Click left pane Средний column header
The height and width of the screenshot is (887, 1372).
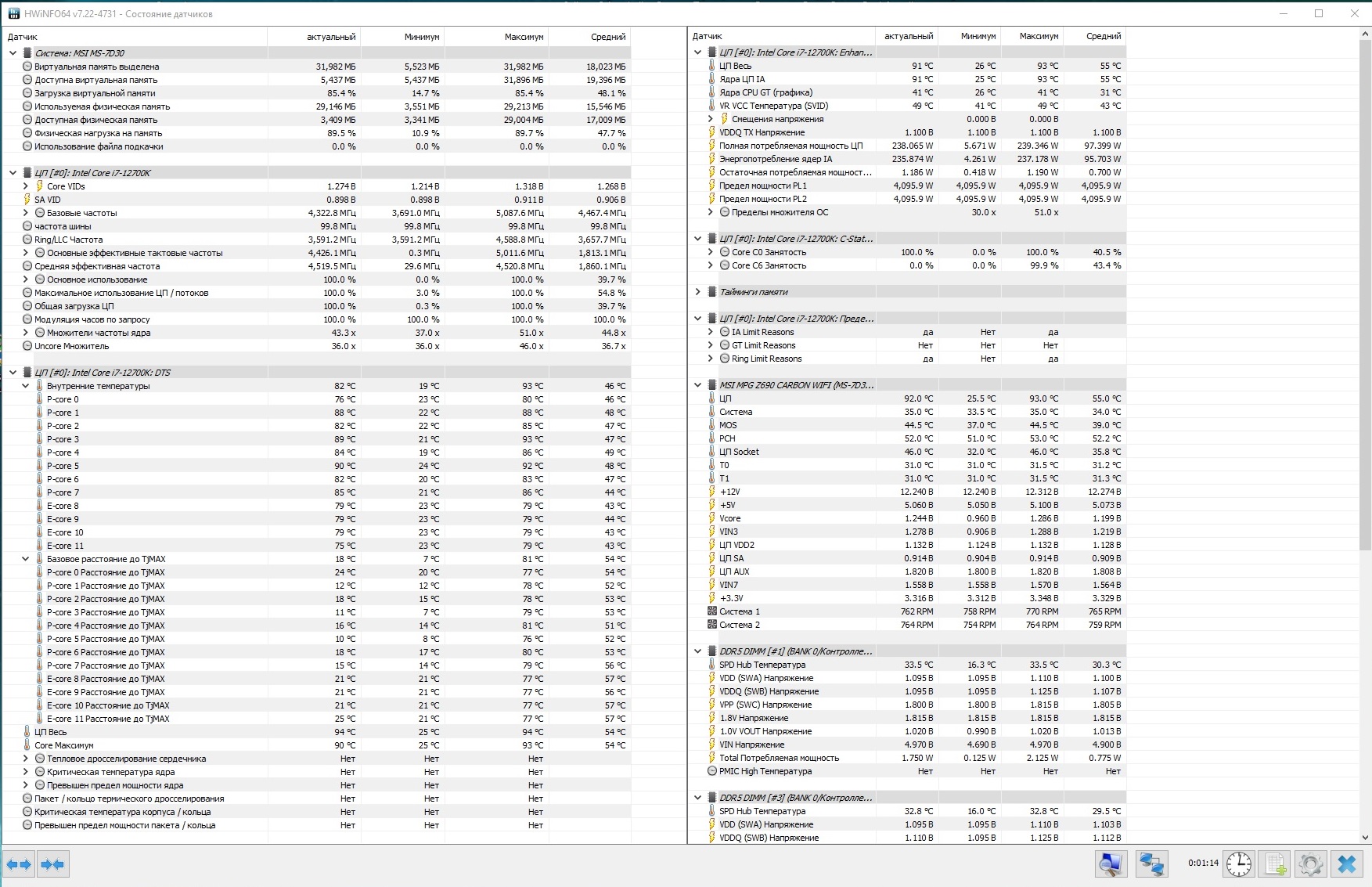[x=589, y=37]
